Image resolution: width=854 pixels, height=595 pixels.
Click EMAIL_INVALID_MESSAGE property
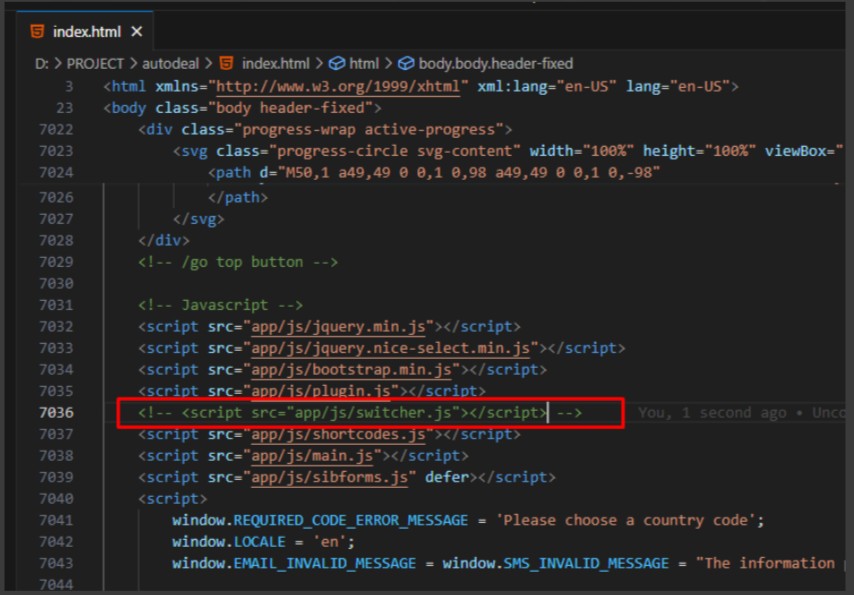(325, 563)
